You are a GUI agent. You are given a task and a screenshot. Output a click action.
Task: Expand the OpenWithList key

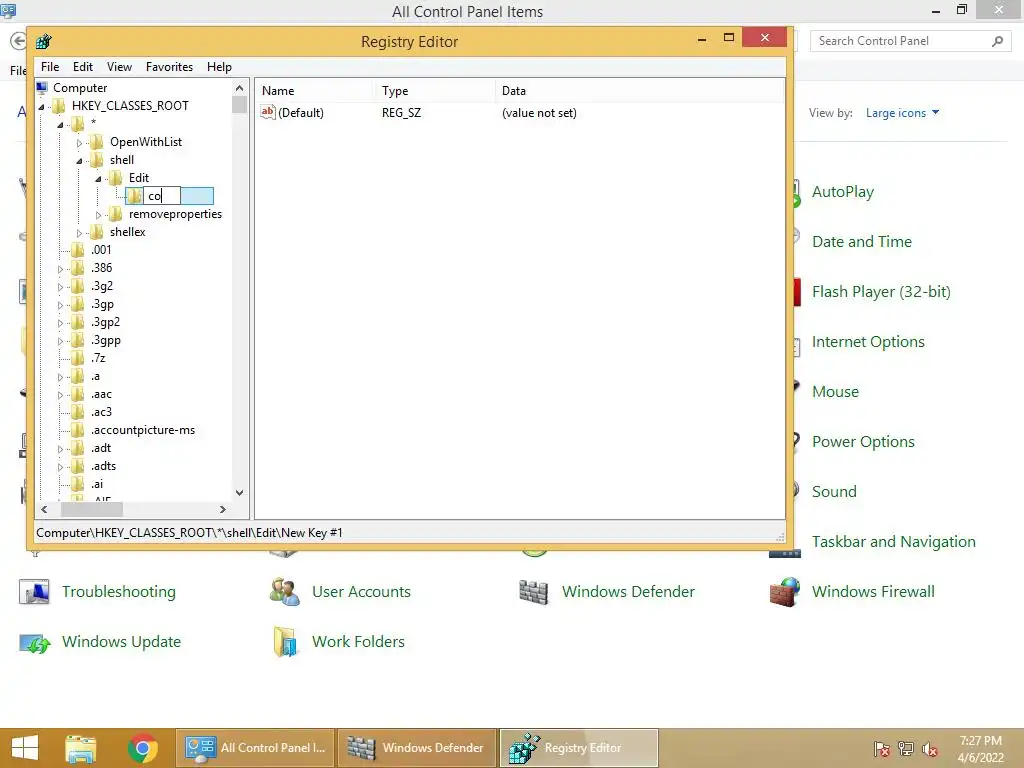[79, 142]
